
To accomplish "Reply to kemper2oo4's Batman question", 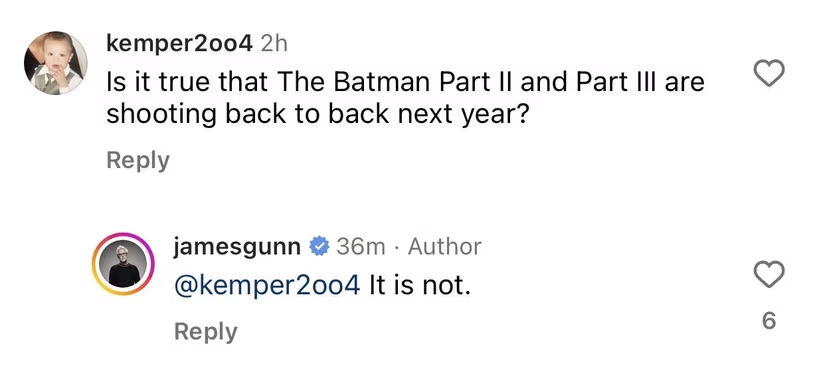I will (138, 160).
